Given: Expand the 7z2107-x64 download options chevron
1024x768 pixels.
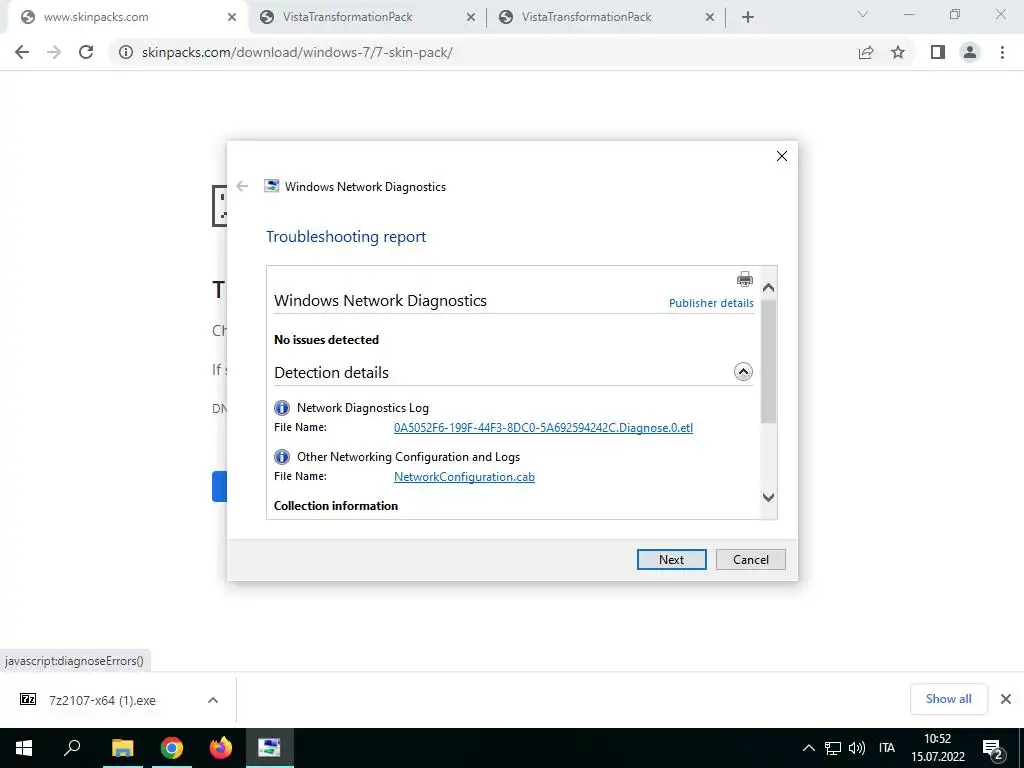Looking at the screenshot, I should [213, 700].
